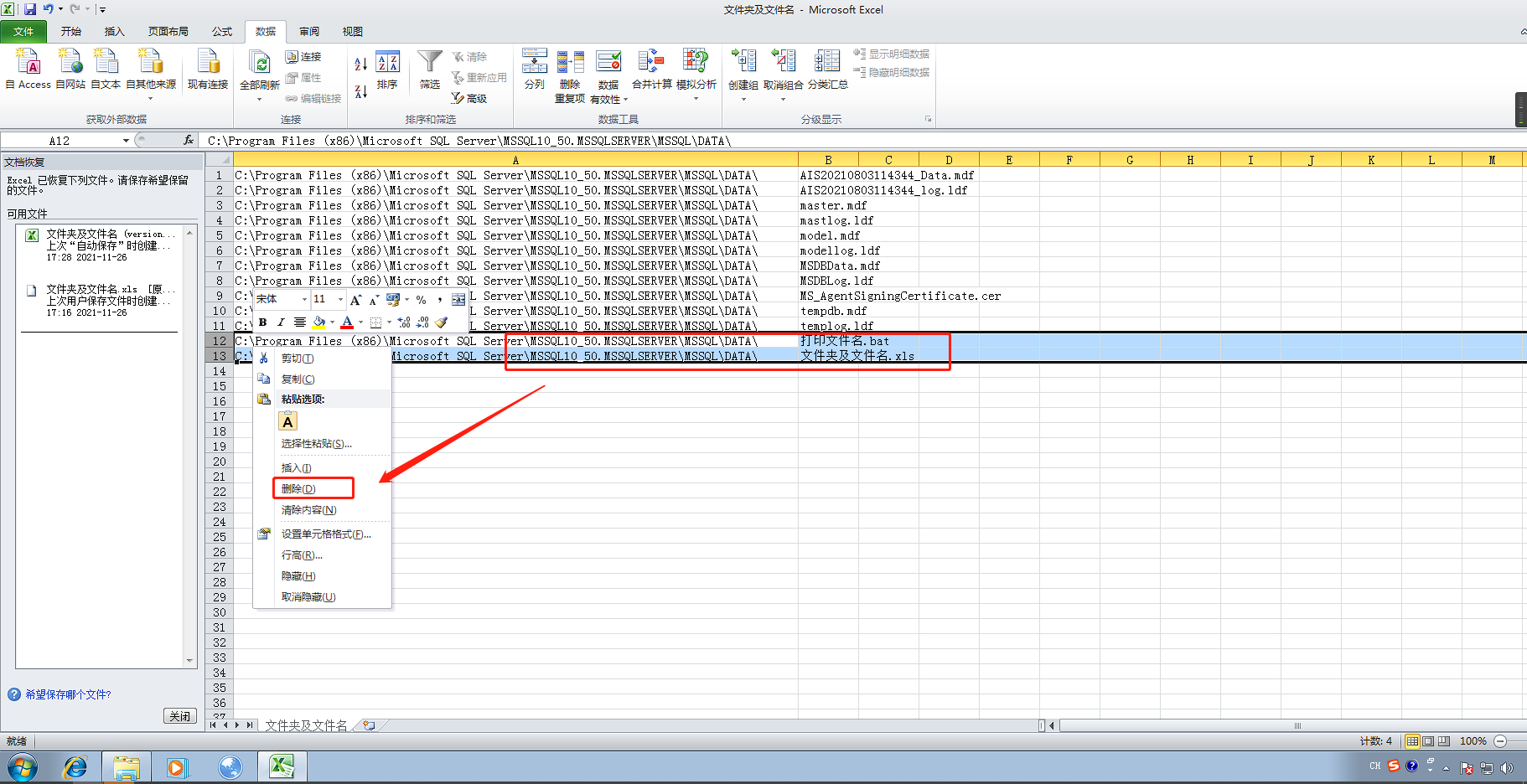The height and width of the screenshot is (784, 1527).
Task: Select sheet tab 文件夹及文件名
Action: click(306, 725)
